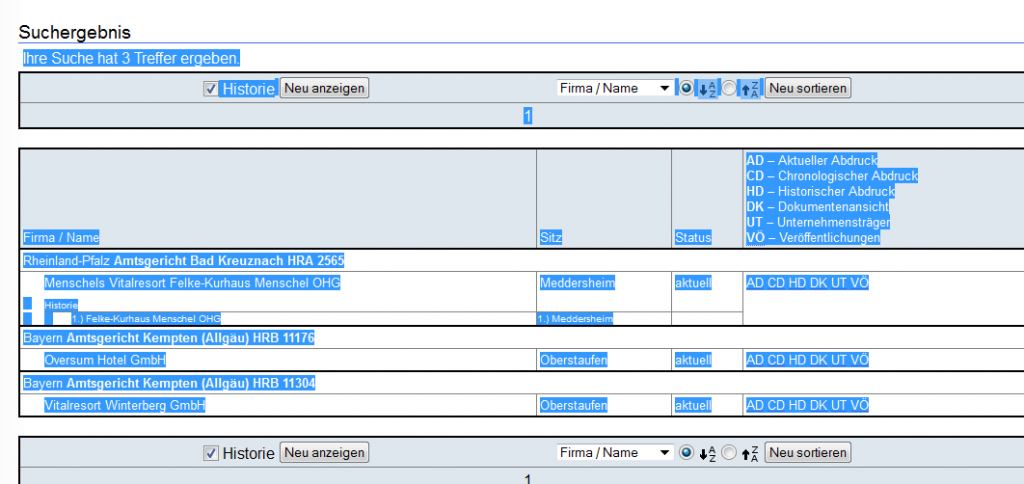Click the bottom bar's A-Z down-arrow sort icon
The height and width of the screenshot is (484, 1024).
[x=707, y=453]
